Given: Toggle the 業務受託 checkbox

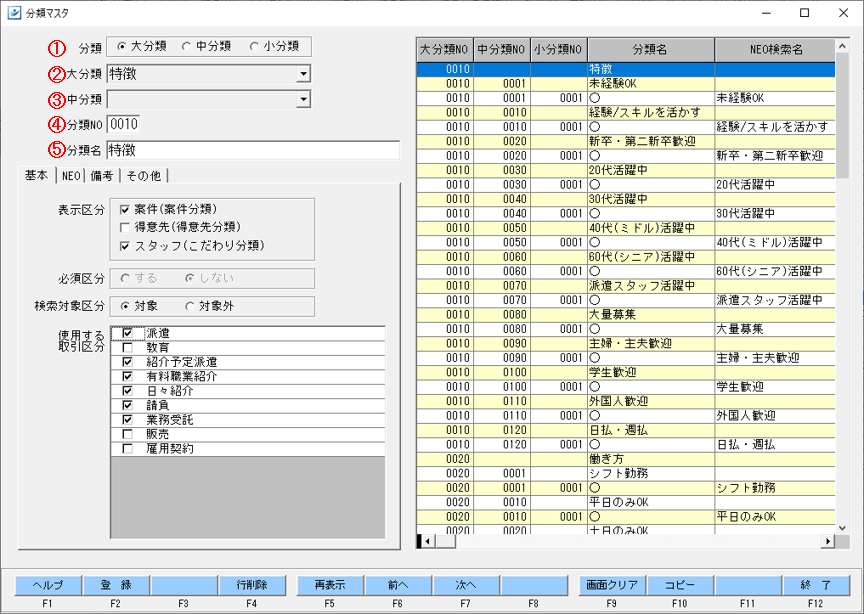Looking at the screenshot, I should 127,420.
